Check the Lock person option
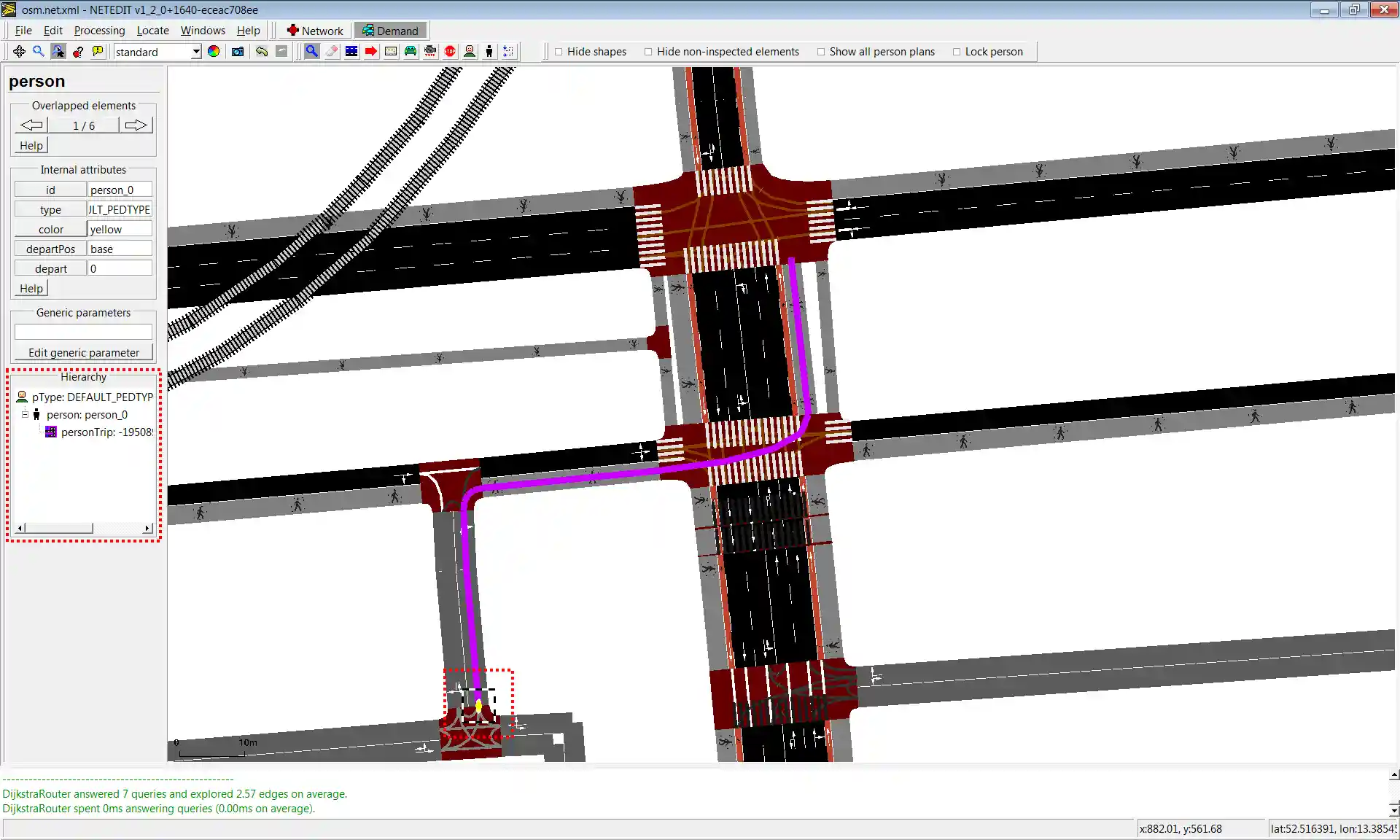Viewport: 1400px width, 840px height. click(957, 52)
